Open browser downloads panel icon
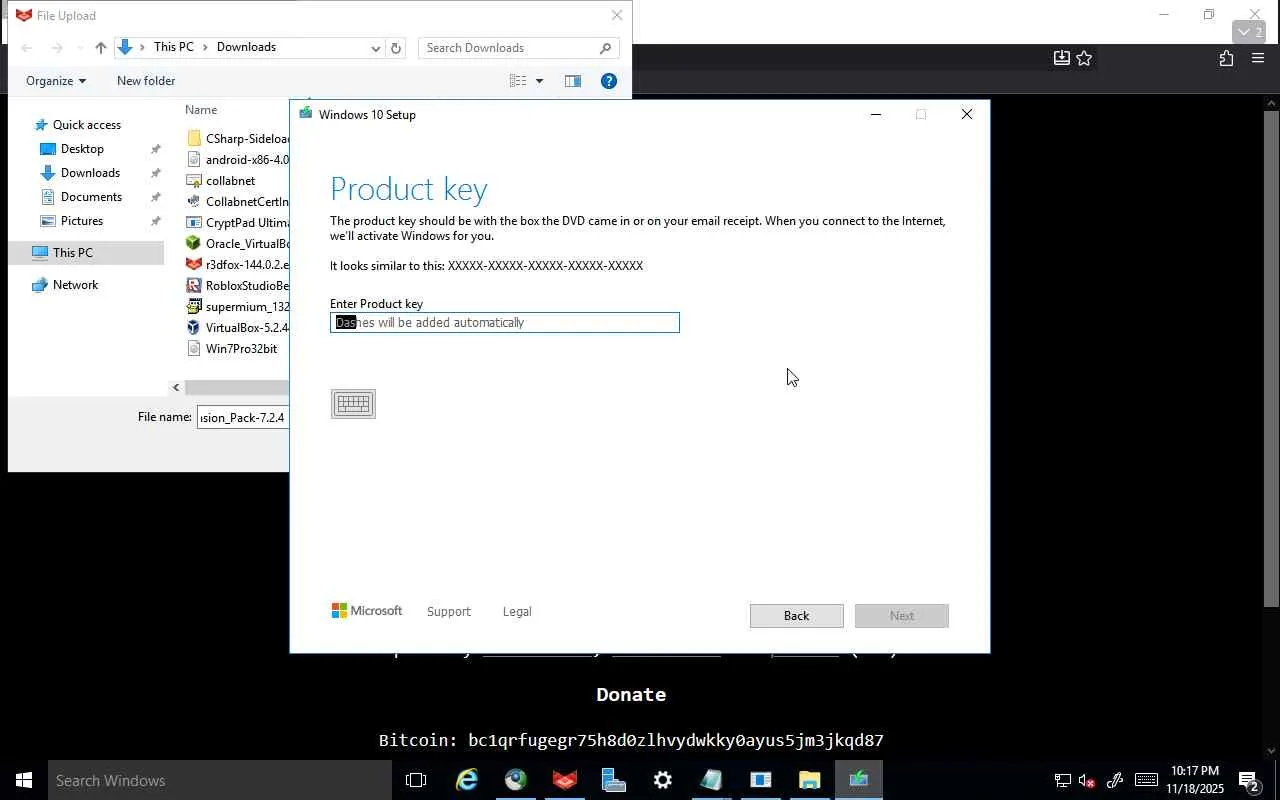This screenshot has height=800, width=1280. 1062,59
